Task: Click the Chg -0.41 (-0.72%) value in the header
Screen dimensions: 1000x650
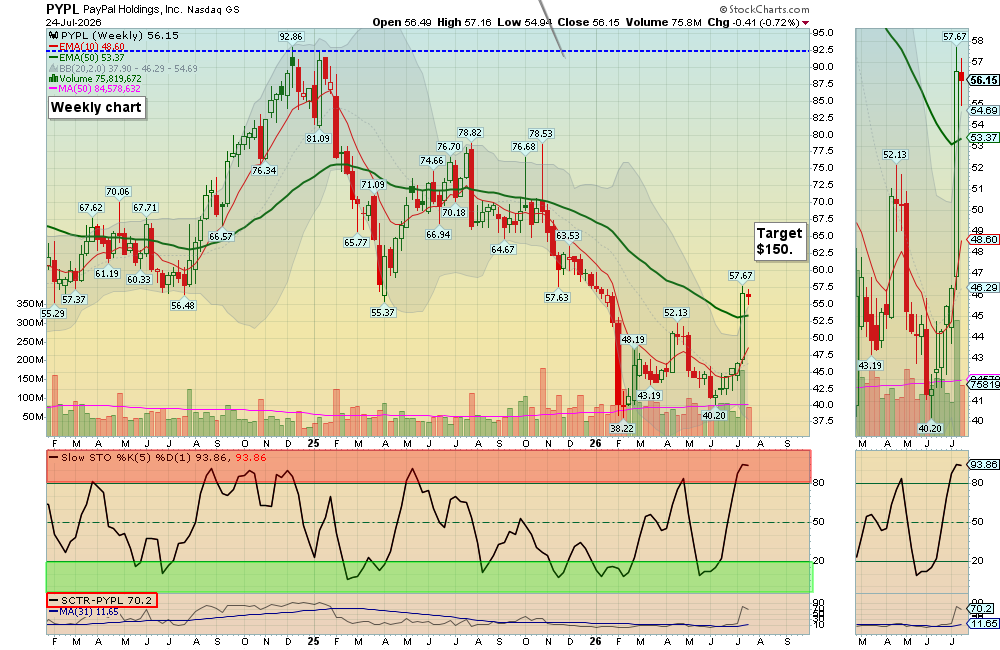Action: (753, 22)
